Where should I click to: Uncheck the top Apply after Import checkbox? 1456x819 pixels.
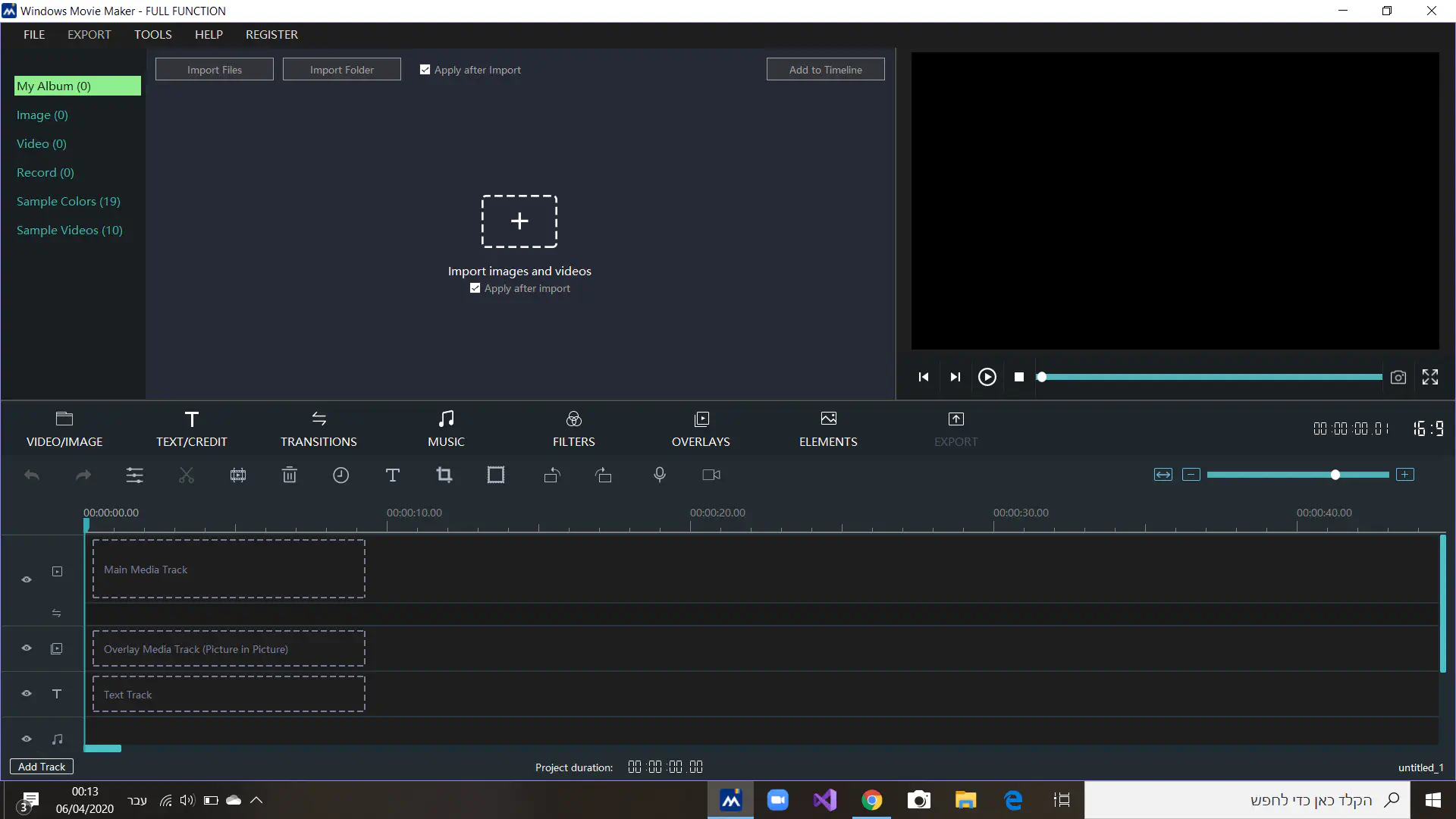coord(425,70)
